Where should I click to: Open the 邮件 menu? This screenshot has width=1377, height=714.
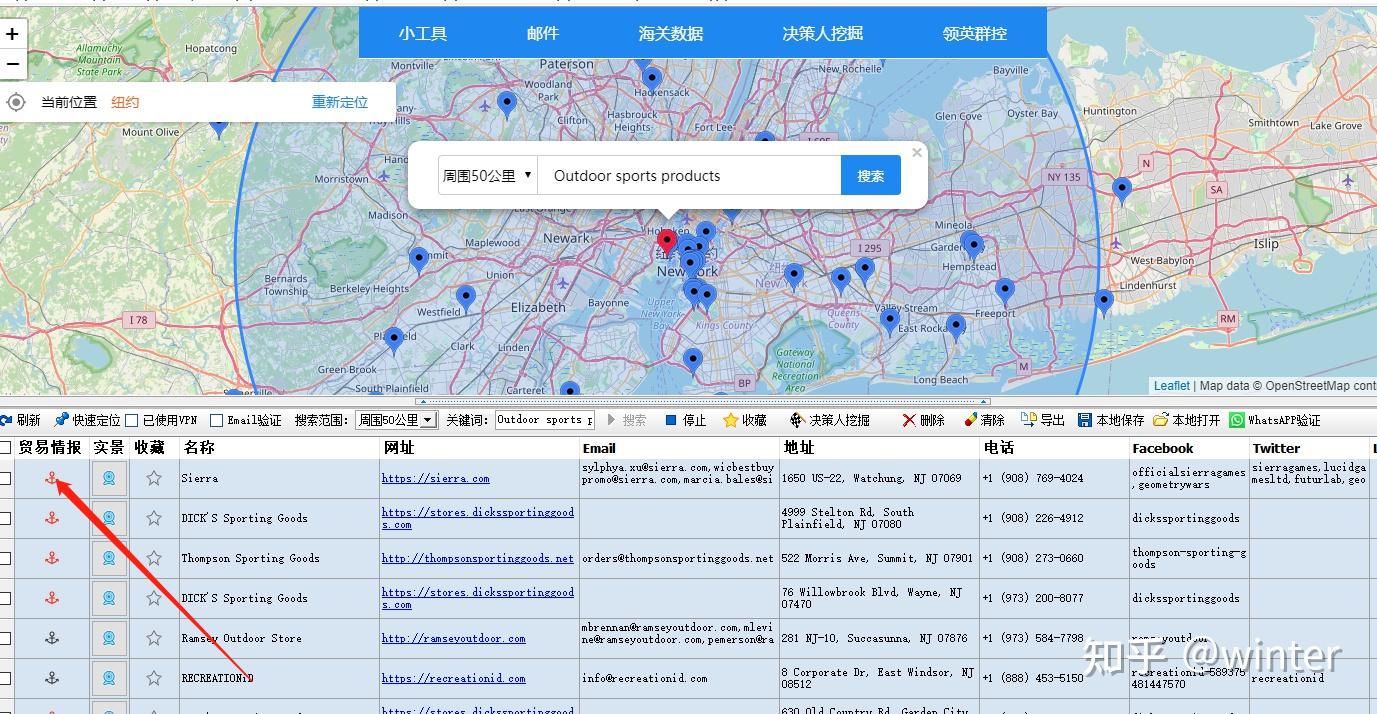[x=543, y=33]
